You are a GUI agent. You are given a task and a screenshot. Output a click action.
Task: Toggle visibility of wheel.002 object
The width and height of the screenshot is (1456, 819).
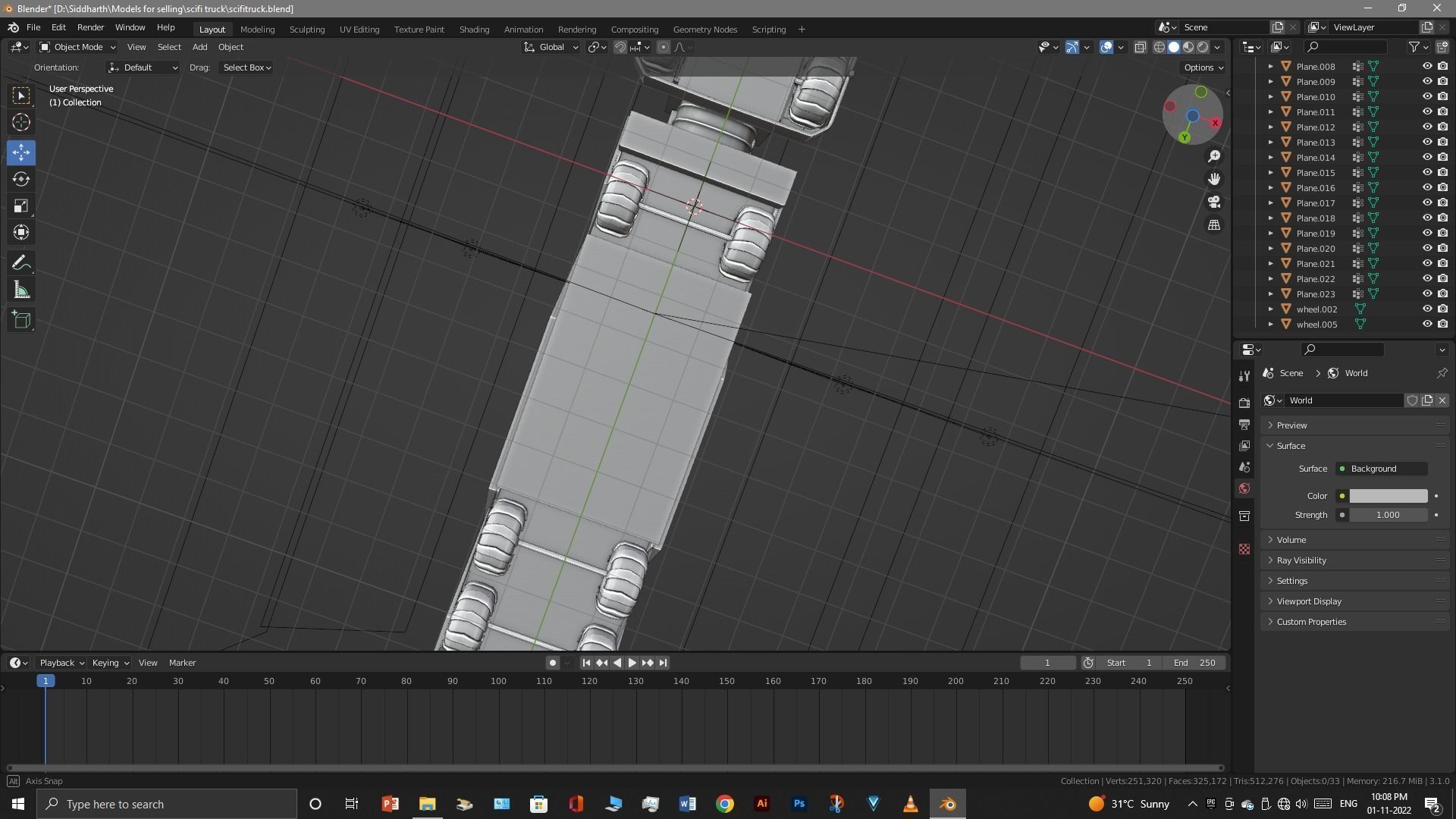(1426, 309)
